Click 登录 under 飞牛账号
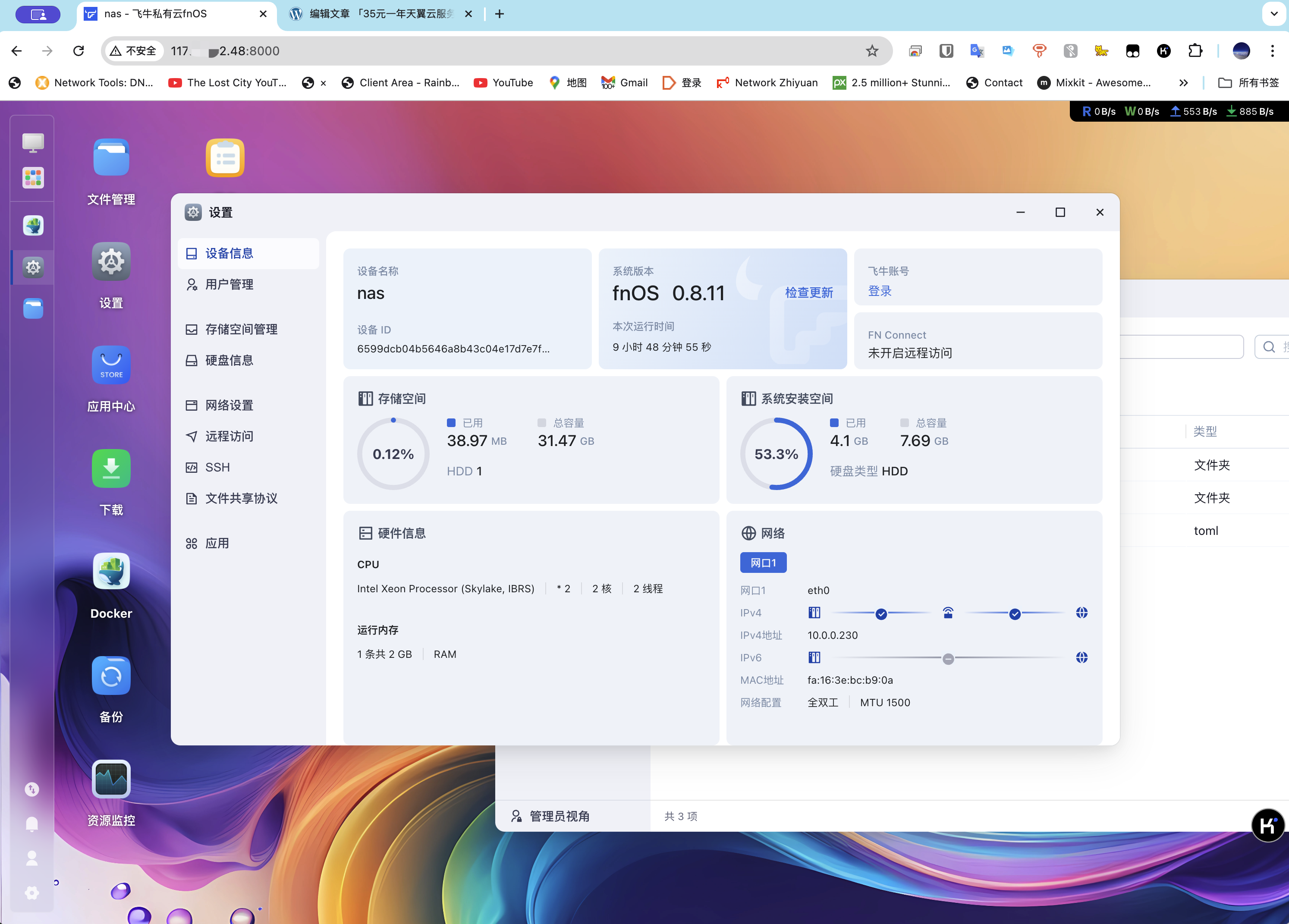 [x=879, y=291]
